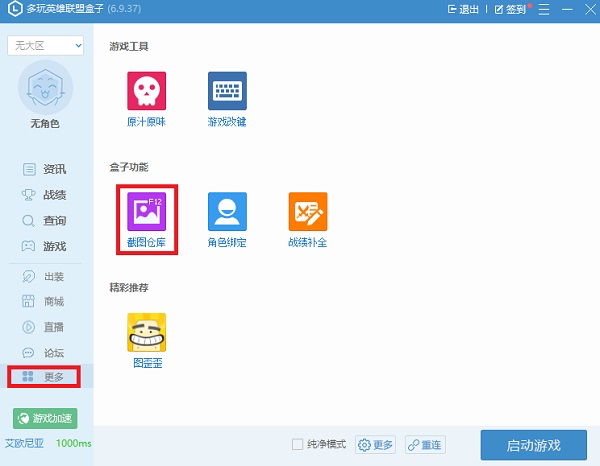Open the 直播 live stream section

(x=44, y=327)
